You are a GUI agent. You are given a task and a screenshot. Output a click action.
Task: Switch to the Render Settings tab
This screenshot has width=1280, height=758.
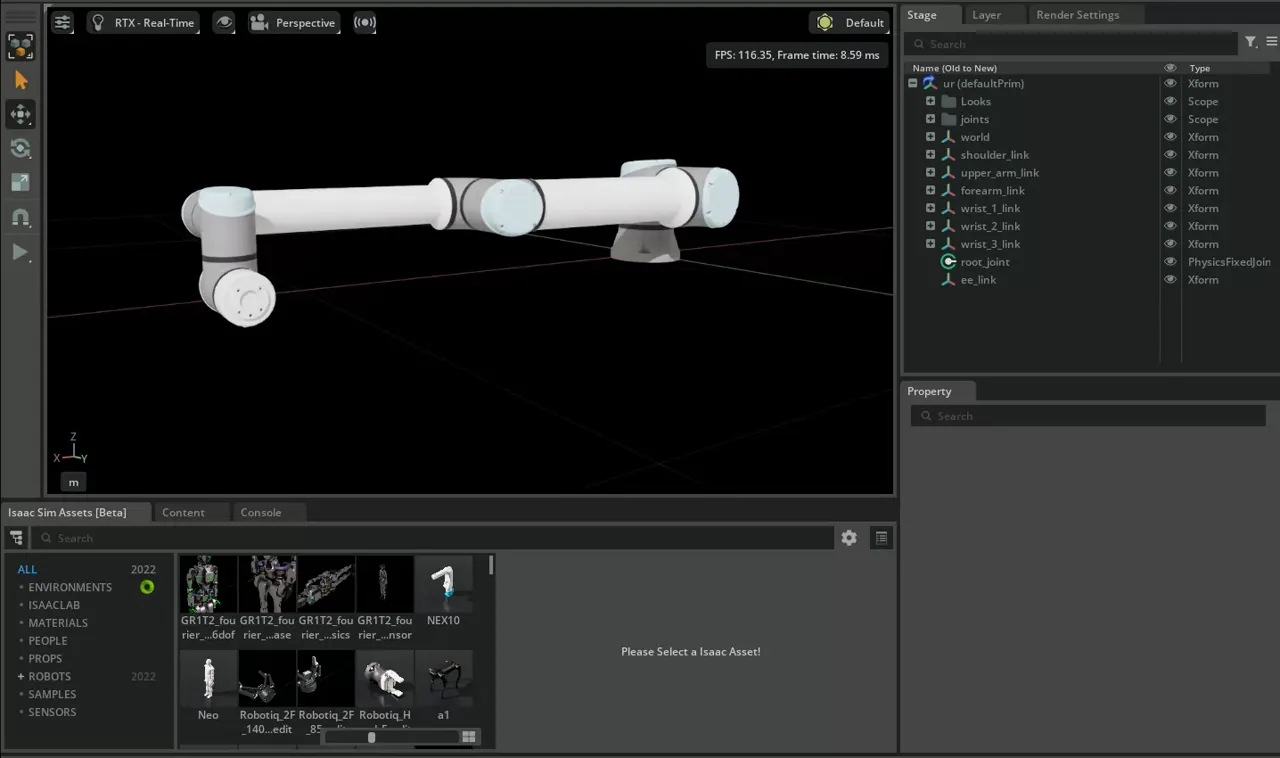(x=1077, y=15)
